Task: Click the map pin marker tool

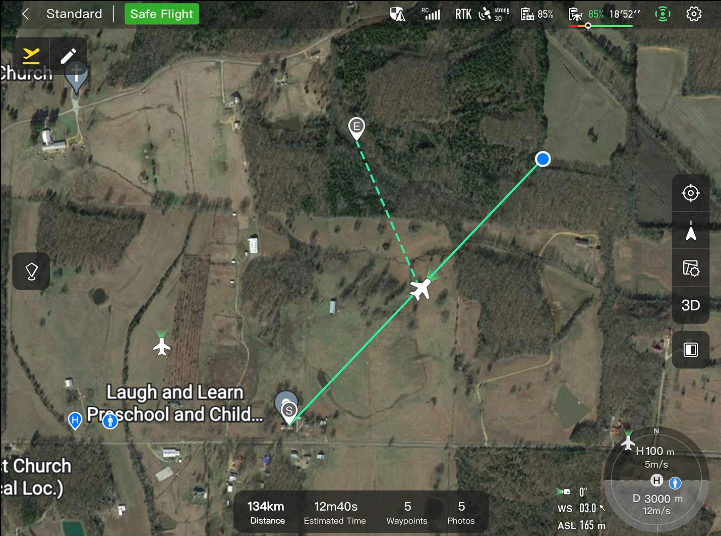Action: click(31, 271)
